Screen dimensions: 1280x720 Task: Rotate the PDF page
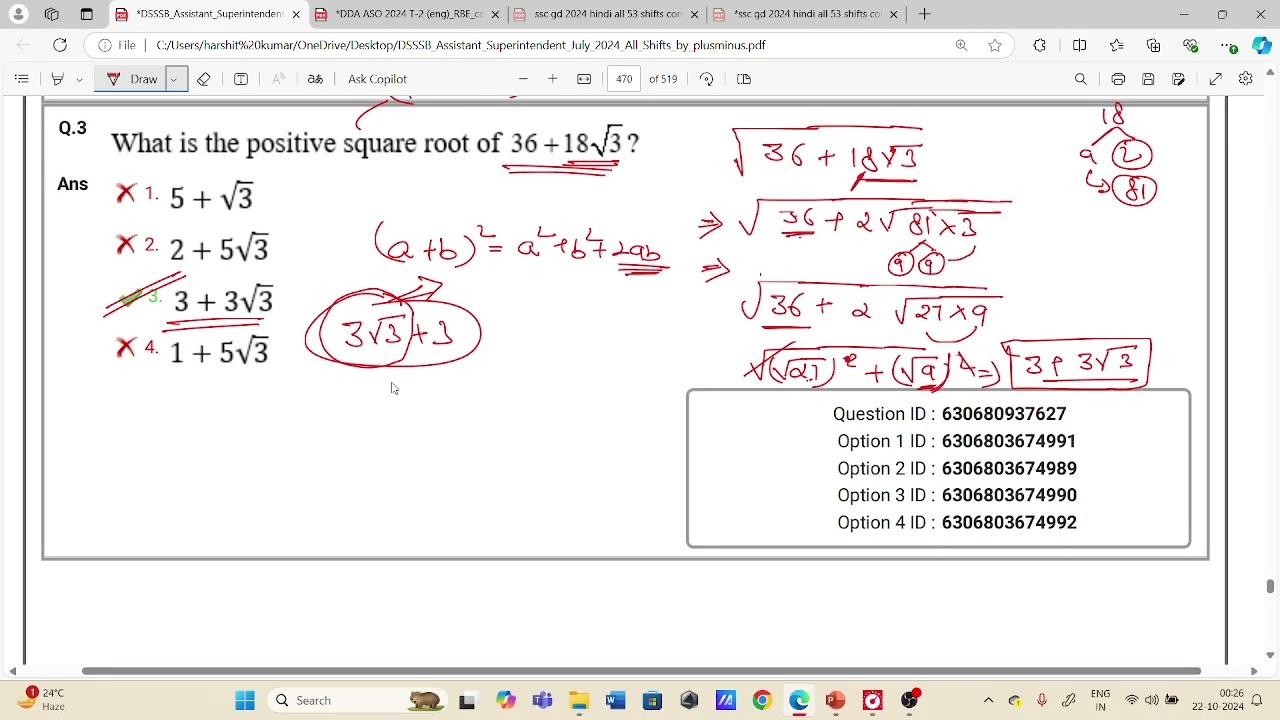pos(706,79)
